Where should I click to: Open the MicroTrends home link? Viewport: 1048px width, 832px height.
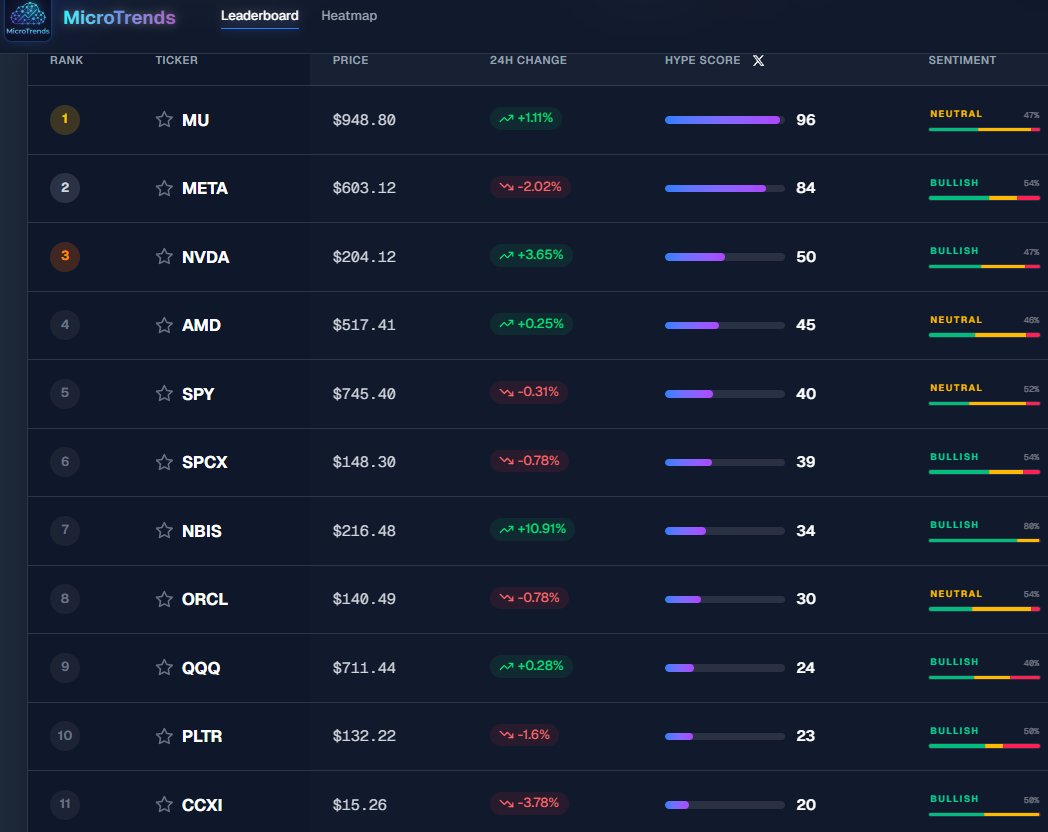tap(119, 17)
